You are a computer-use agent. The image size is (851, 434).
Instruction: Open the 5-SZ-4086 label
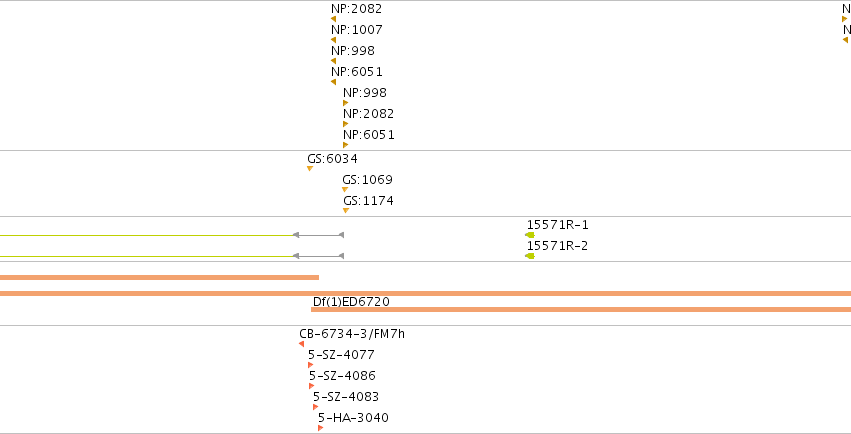point(342,376)
